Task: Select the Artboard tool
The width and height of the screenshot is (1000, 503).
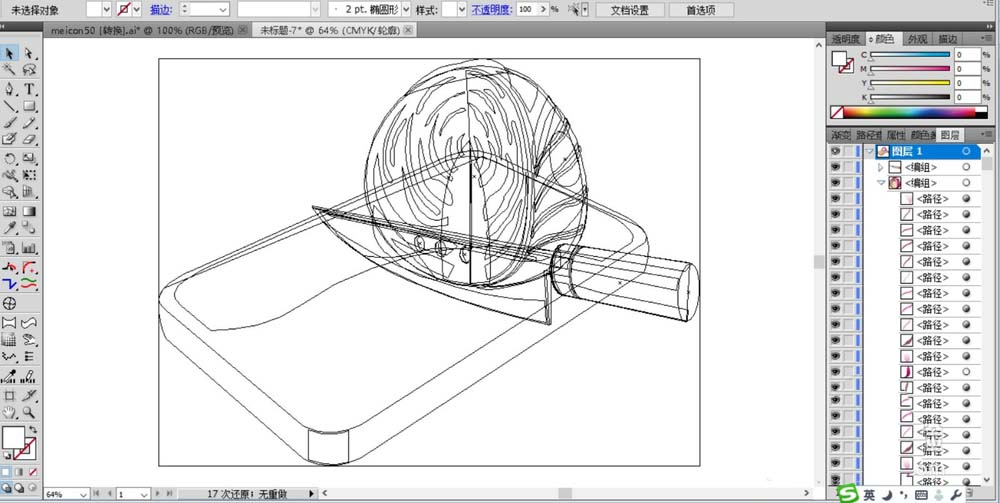Action: pyautogui.click(x=10, y=395)
